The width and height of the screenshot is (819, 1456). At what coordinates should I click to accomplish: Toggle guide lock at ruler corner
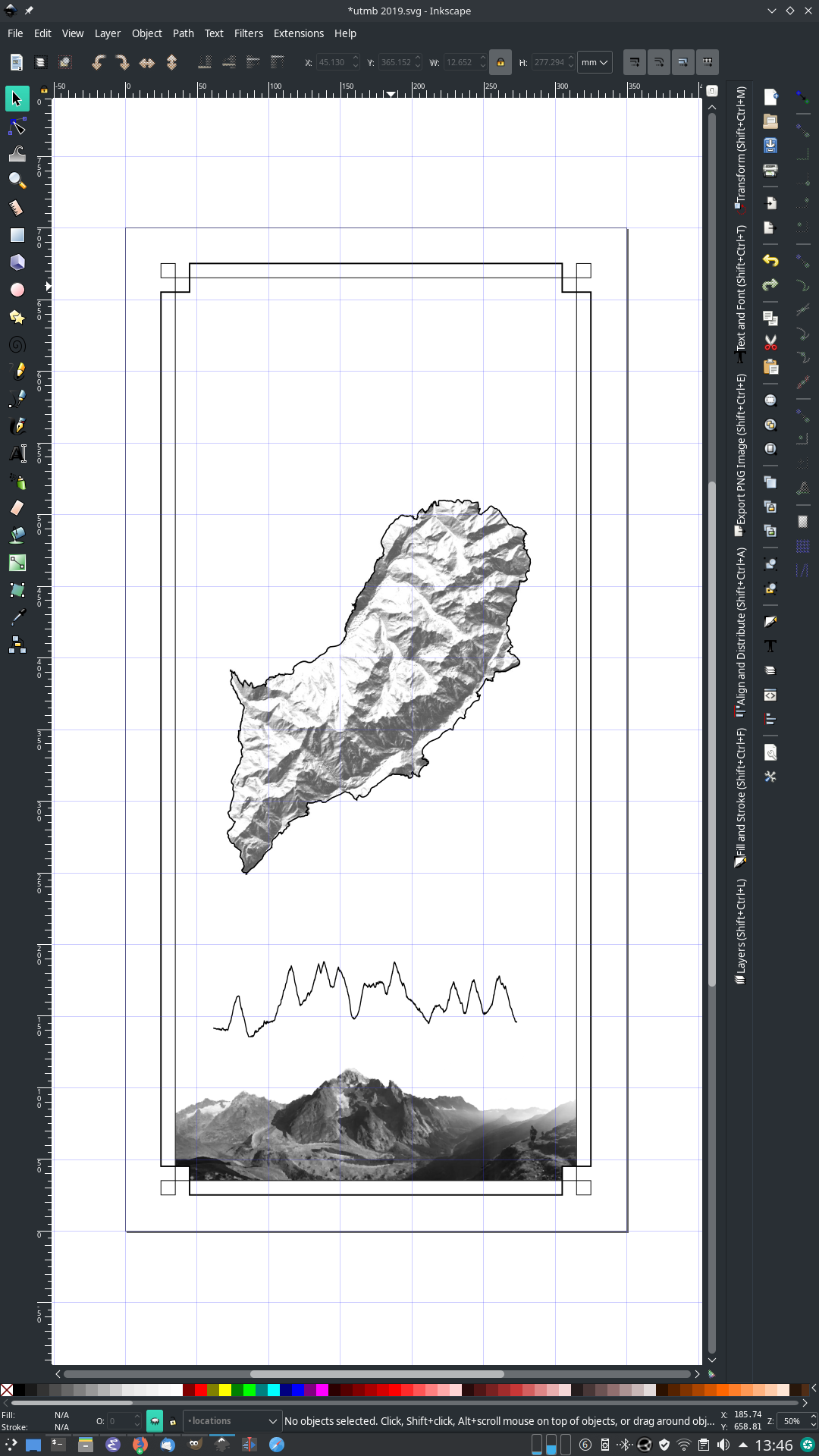point(44,90)
